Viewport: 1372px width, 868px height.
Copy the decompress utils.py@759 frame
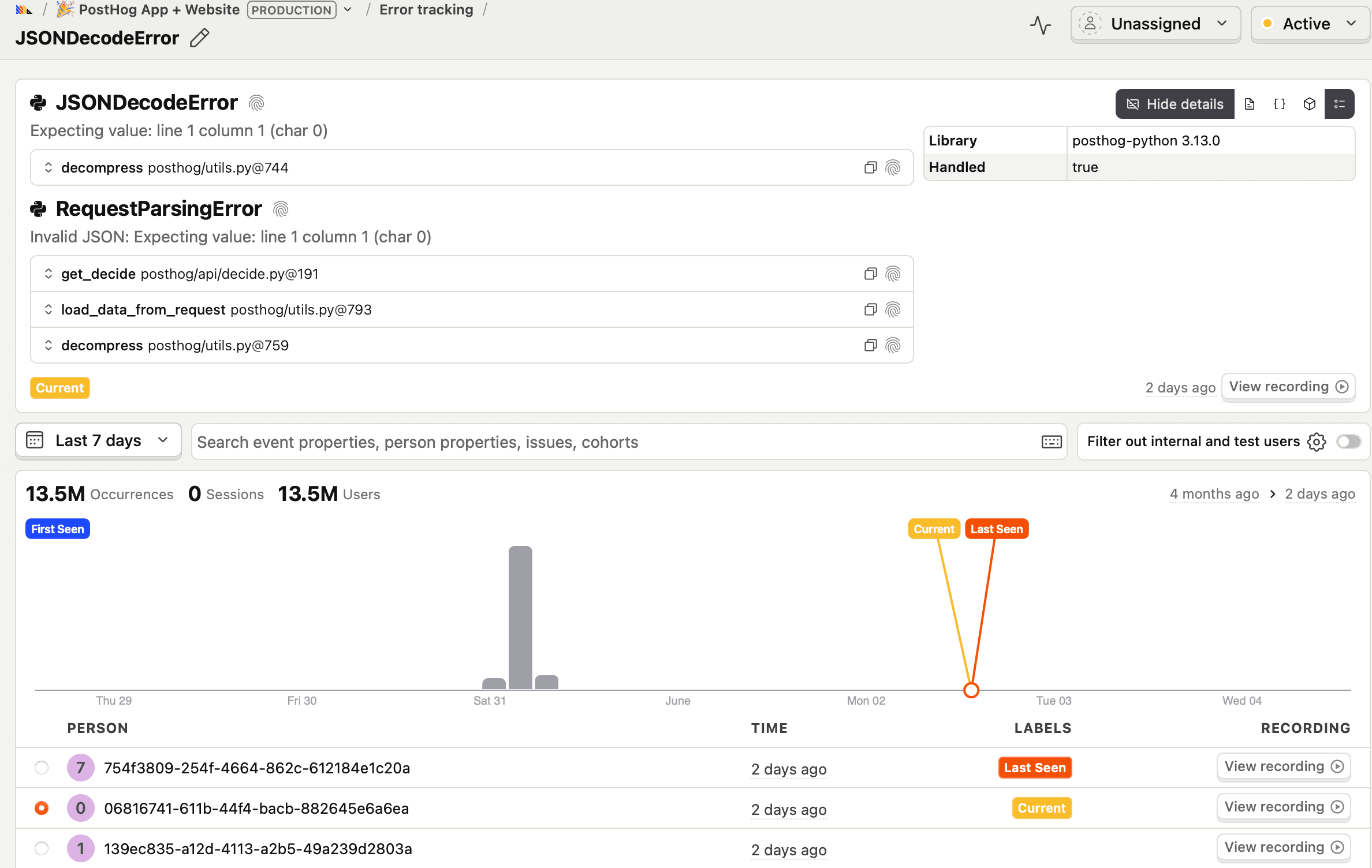(x=870, y=345)
